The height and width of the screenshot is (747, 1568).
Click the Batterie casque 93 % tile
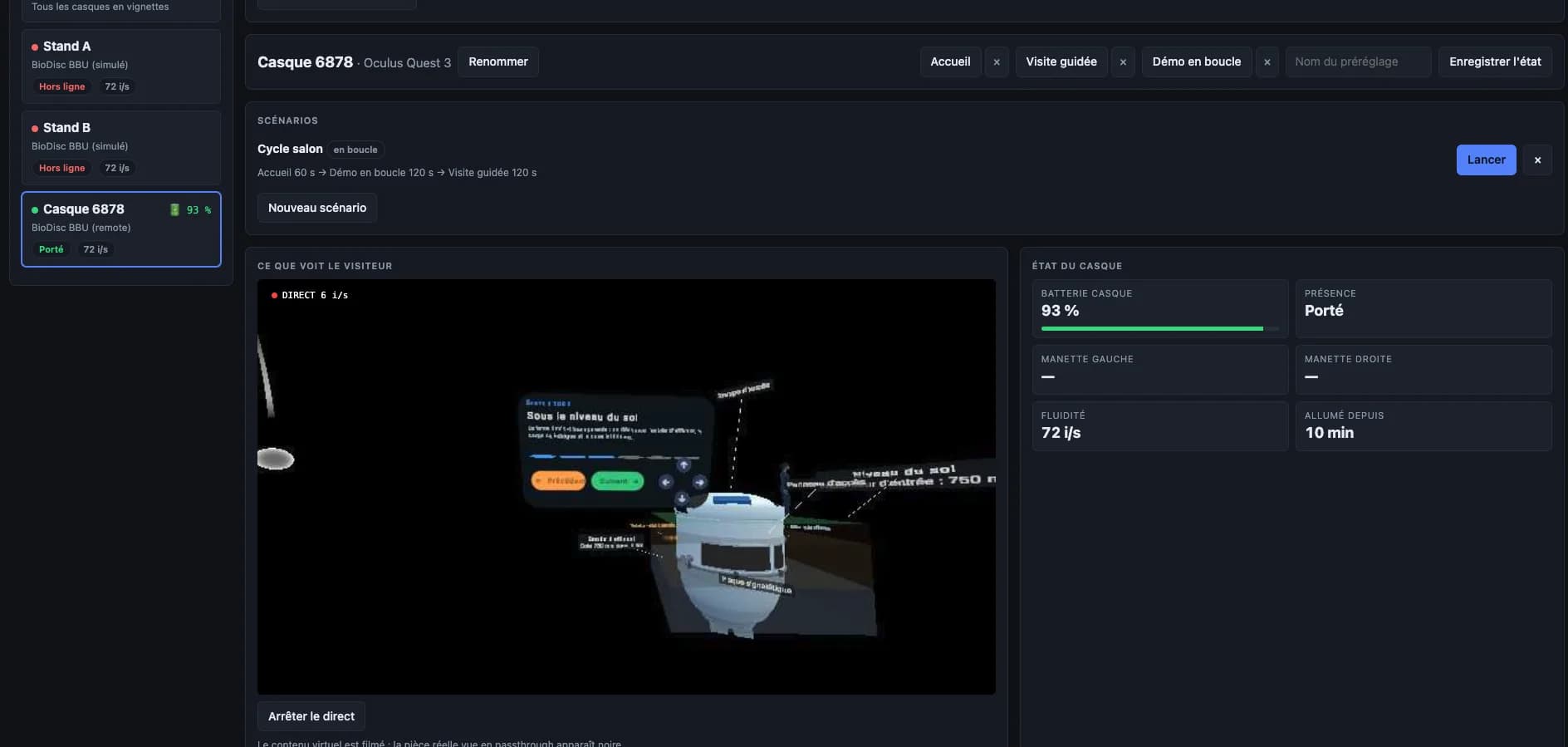[1160, 309]
